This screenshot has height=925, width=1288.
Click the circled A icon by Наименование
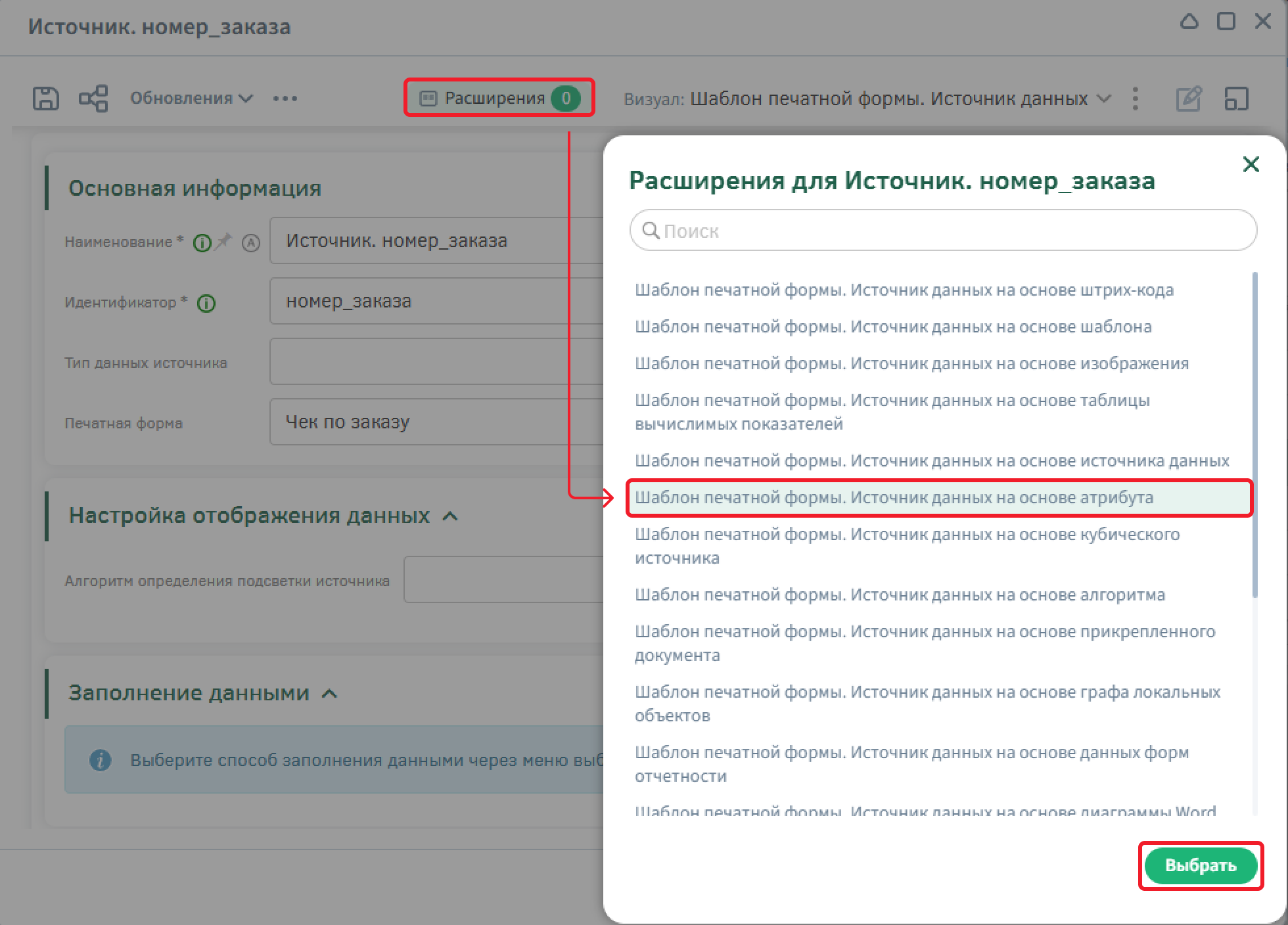pos(251,243)
